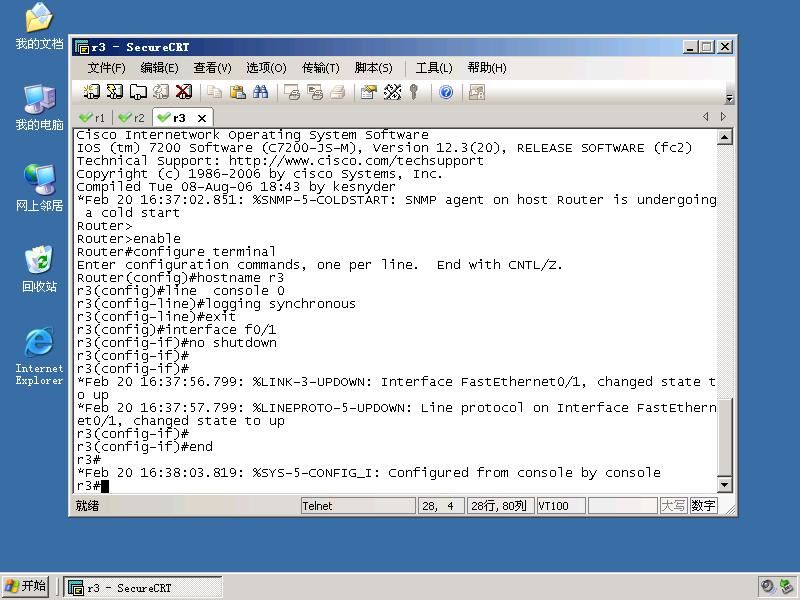
Task: Click terminal scrollbar down arrow
Action: click(724, 484)
